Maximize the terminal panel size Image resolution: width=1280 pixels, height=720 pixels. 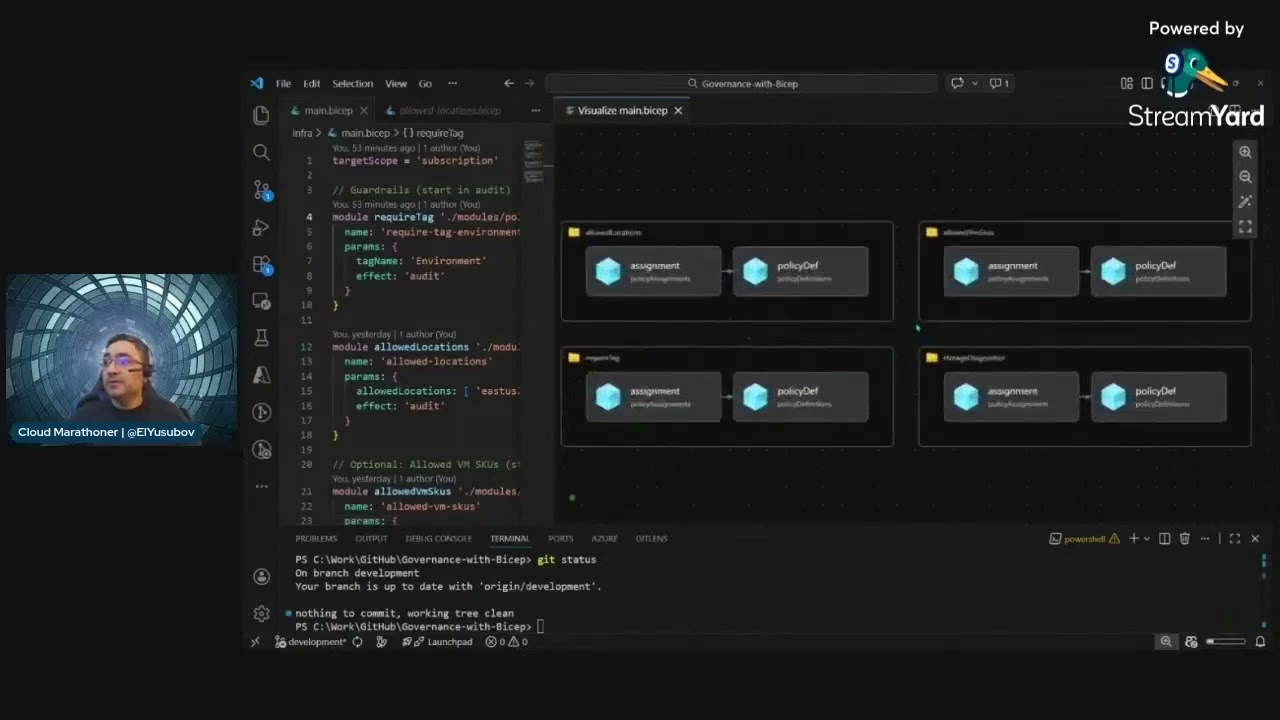click(1235, 538)
